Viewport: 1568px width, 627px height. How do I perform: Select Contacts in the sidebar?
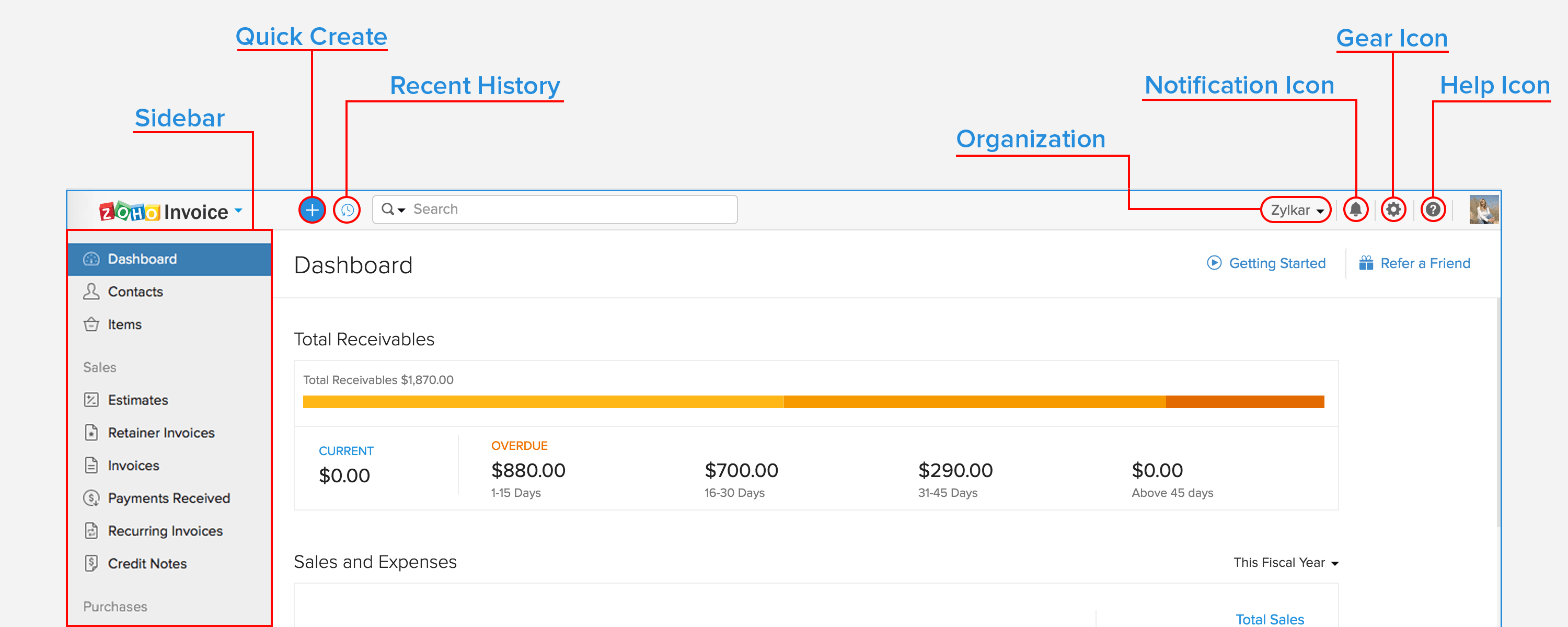[135, 292]
